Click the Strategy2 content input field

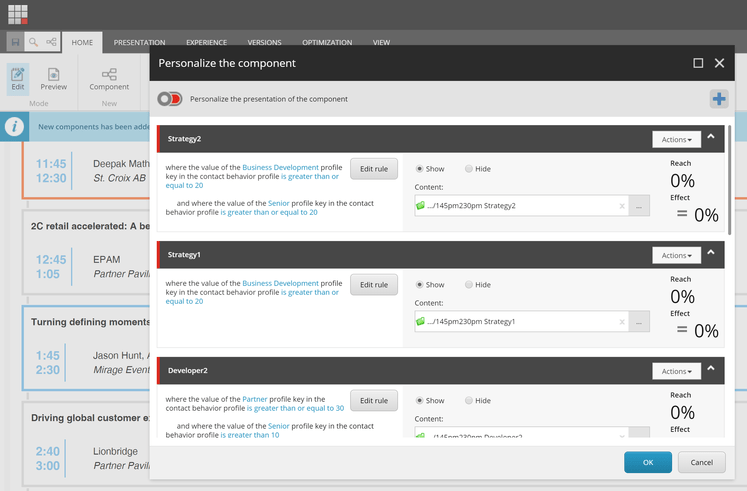pos(522,206)
